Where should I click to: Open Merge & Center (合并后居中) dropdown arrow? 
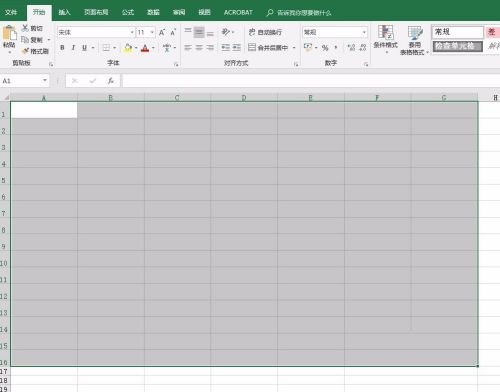point(294,48)
